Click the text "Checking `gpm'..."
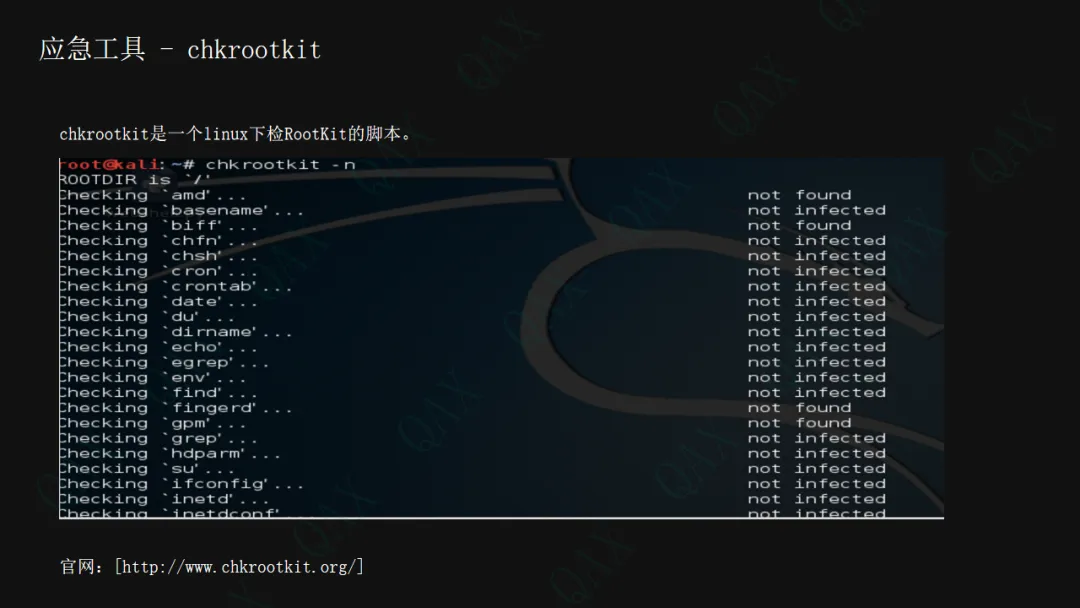The height and width of the screenshot is (608, 1080). [x=152, y=423]
